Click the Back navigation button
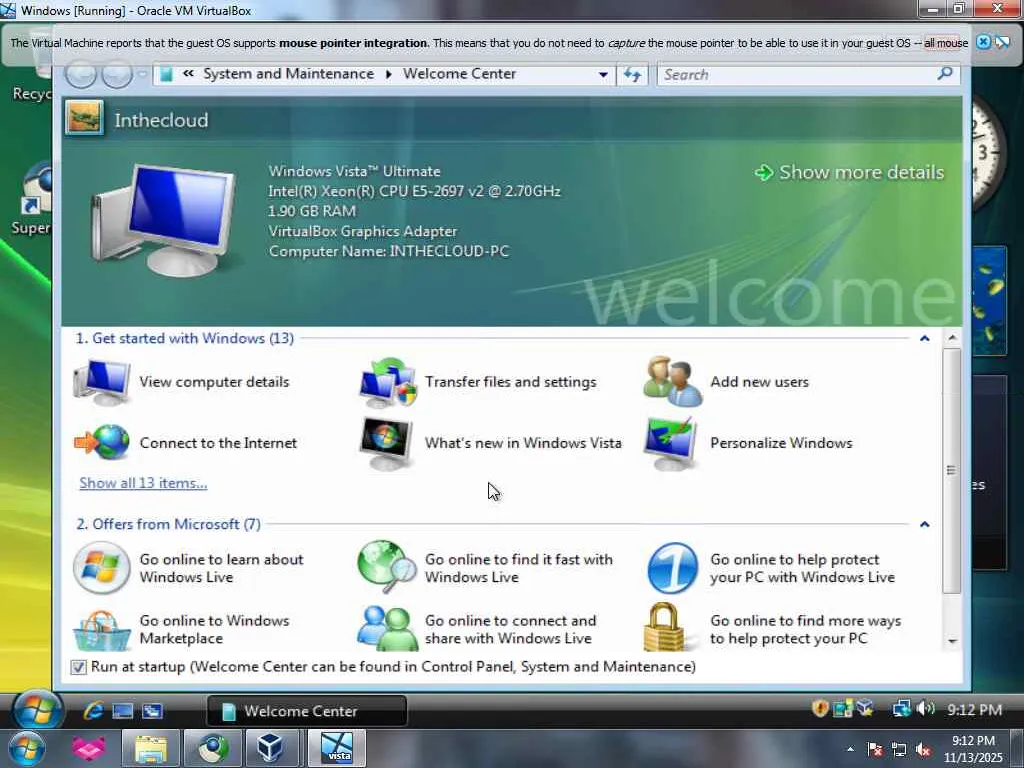Image resolution: width=1024 pixels, height=768 pixels. (x=81, y=74)
